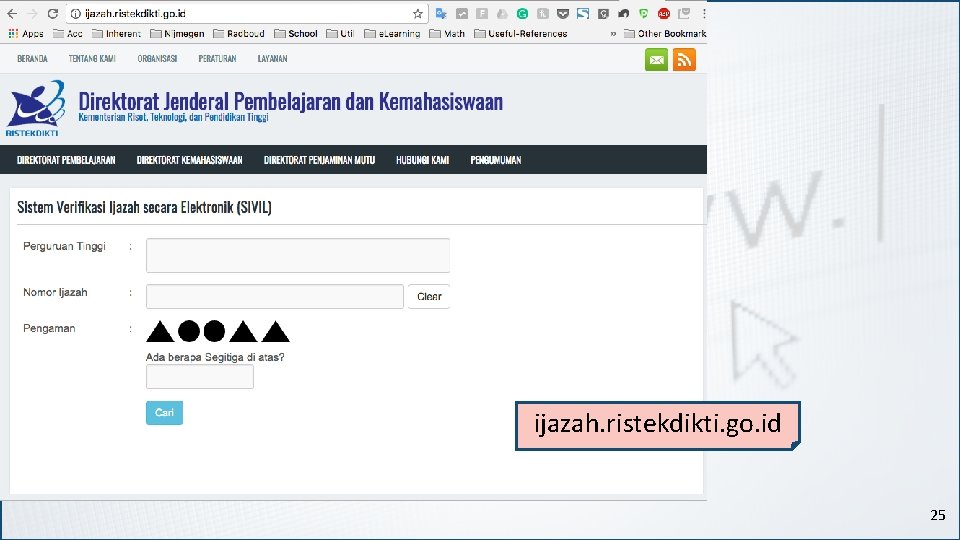
Task: Open DIREKTORAT KEMAHASISWAAN in the nav bar
Action: (x=189, y=160)
